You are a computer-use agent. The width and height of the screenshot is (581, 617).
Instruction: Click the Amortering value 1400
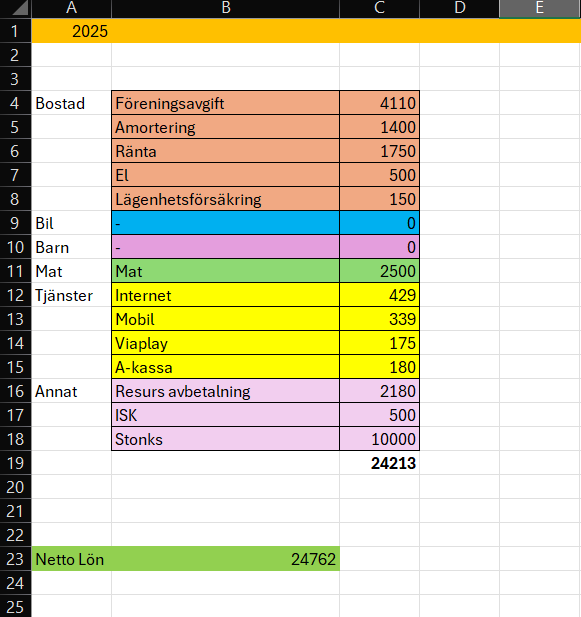click(x=380, y=127)
